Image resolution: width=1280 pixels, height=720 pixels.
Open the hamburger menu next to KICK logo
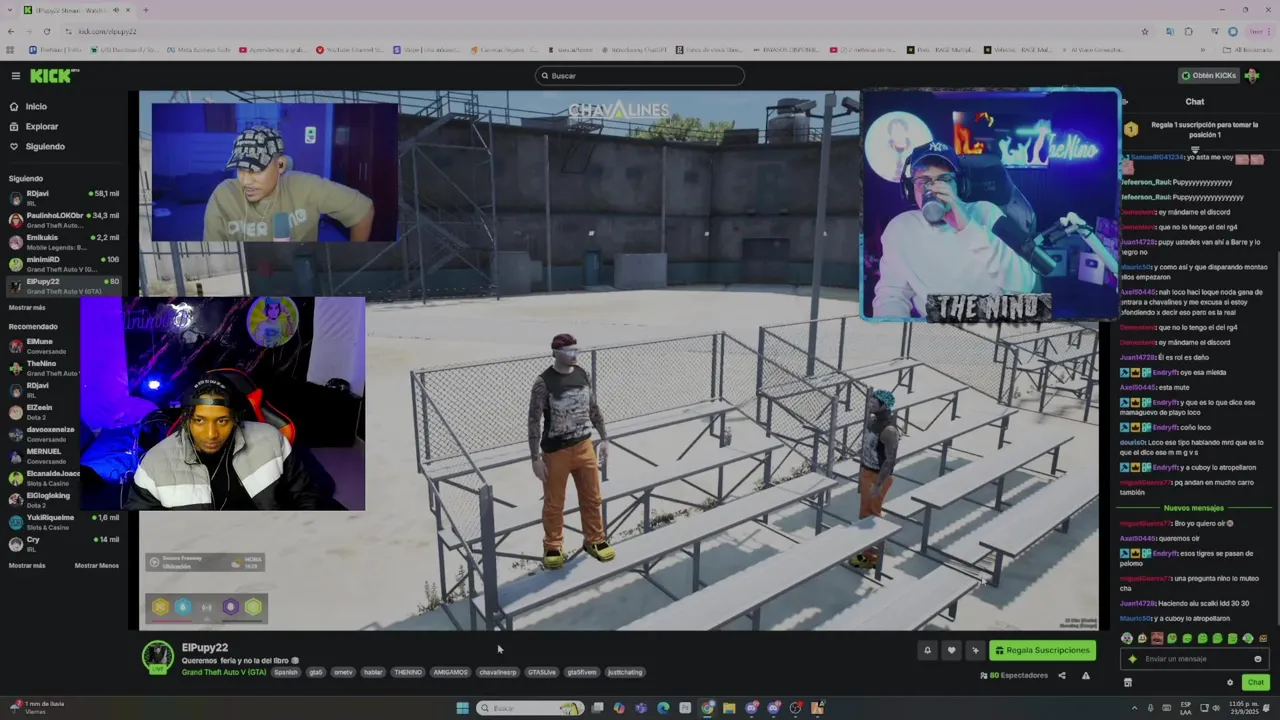(x=16, y=76)
